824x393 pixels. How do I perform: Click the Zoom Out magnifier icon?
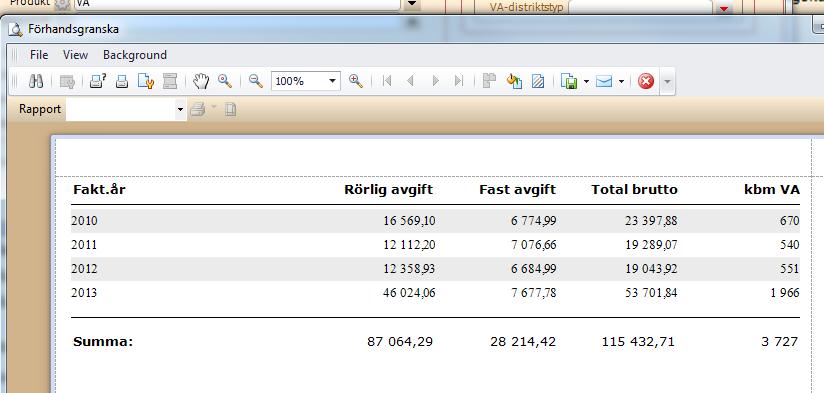[x=255, y=81]
